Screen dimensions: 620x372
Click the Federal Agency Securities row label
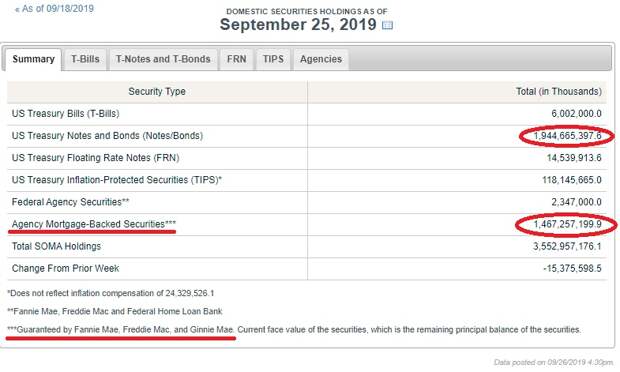(x=70, y=202)
